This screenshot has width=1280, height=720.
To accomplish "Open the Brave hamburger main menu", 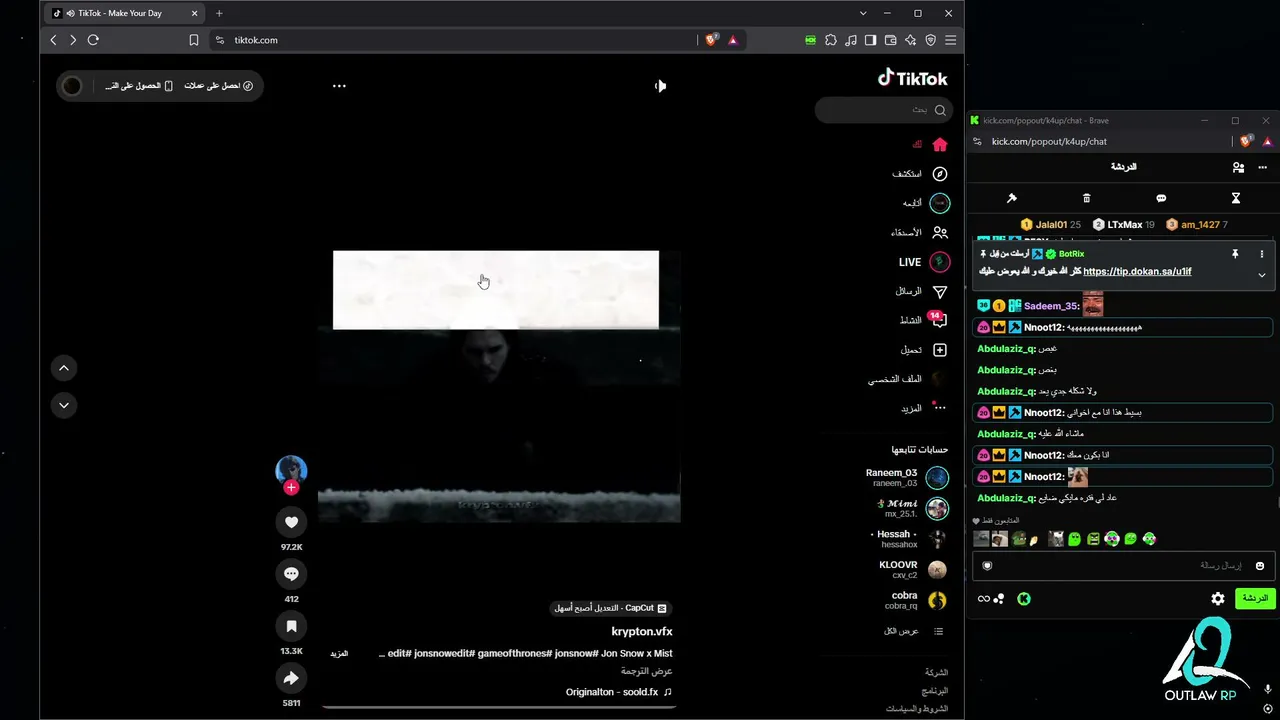I will (x=951, y=40).
